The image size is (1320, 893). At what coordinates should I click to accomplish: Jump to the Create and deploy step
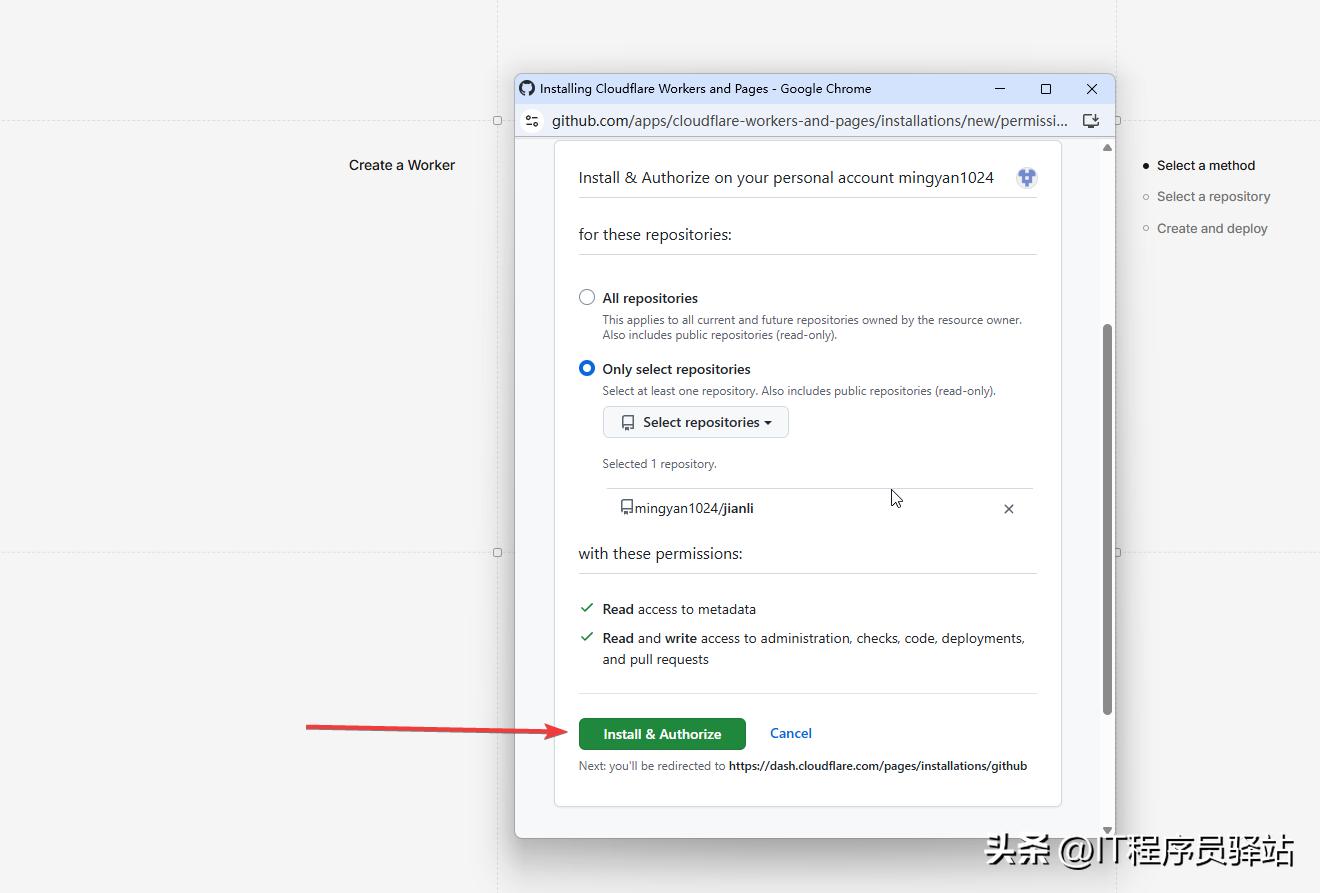pos(1211,229)
